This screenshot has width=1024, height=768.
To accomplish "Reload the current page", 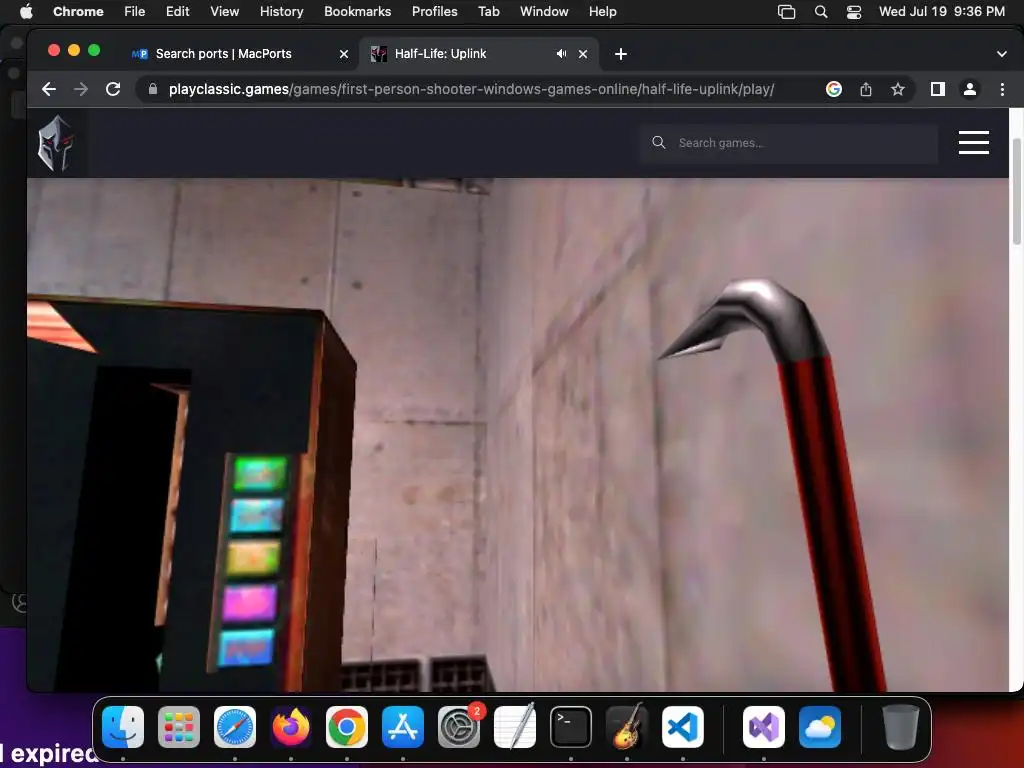I will 113,89.
